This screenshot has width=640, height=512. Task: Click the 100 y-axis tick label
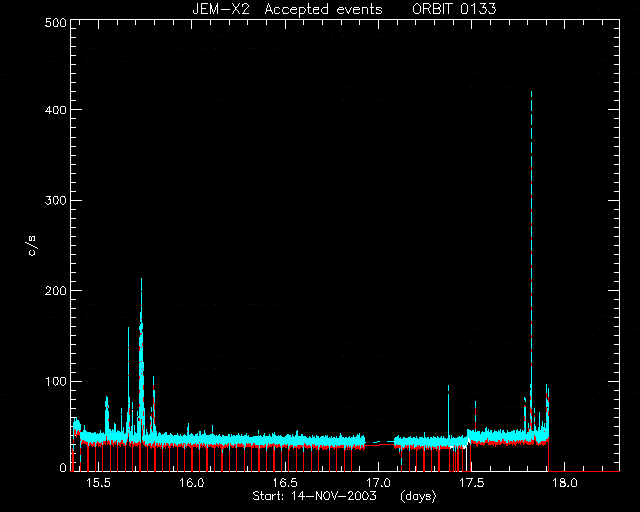click(55, 381)
